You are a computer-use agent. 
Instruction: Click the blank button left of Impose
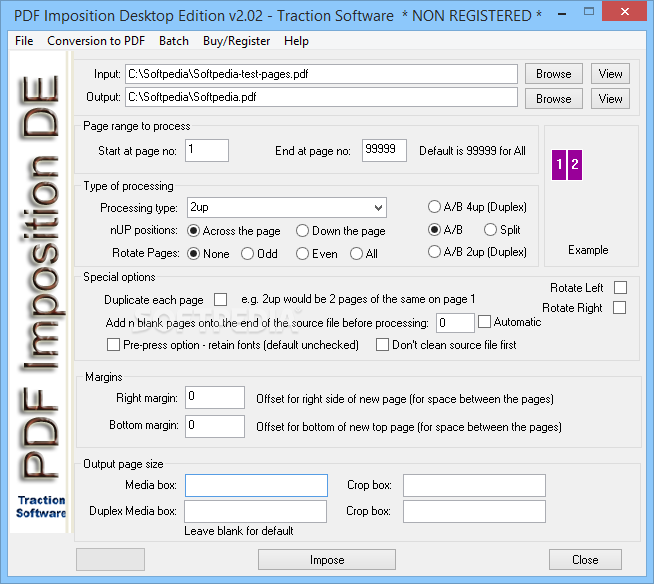click(x=111, y=559)
